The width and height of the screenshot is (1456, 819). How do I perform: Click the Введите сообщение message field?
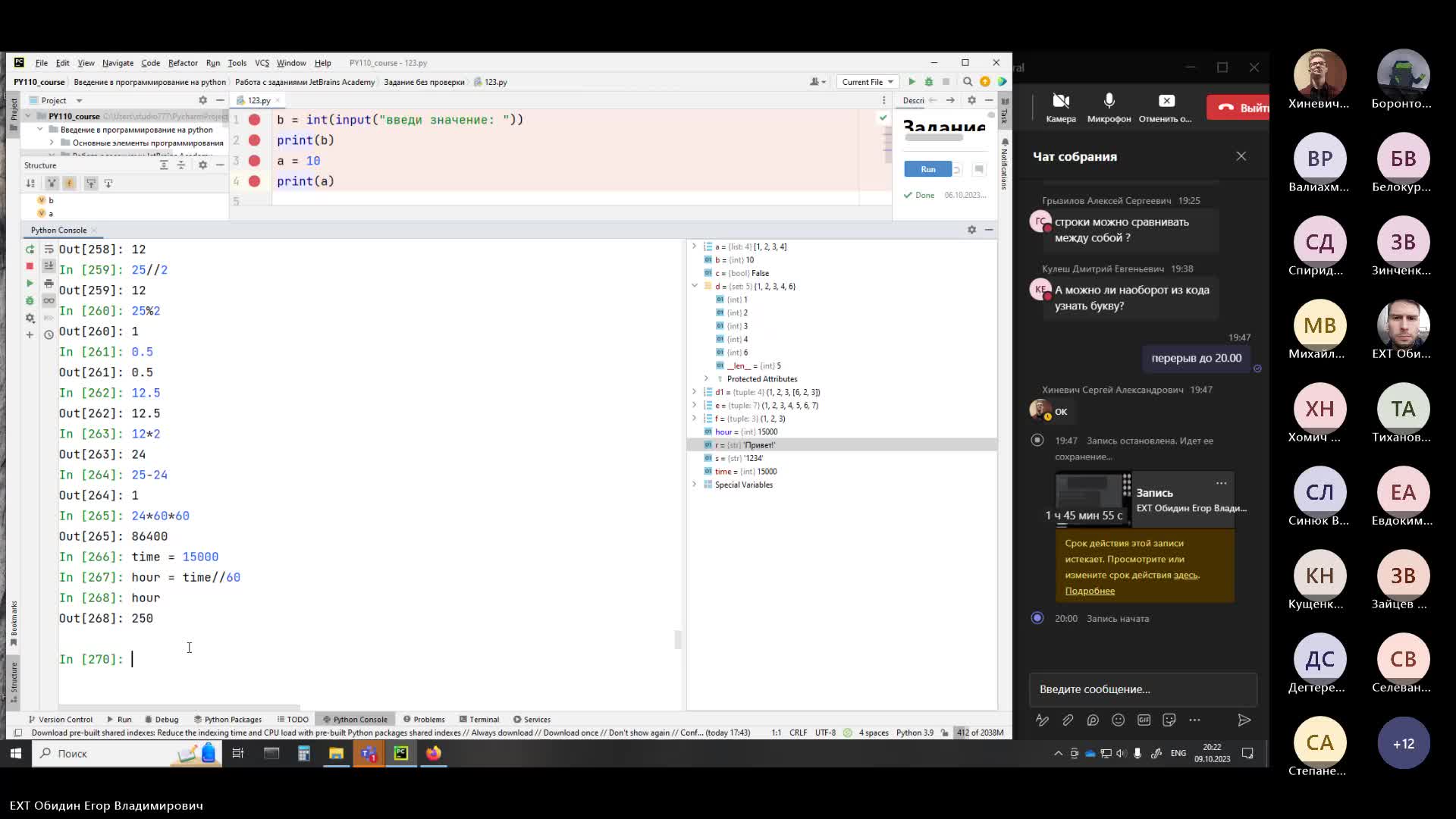(x=1142, y=689)
